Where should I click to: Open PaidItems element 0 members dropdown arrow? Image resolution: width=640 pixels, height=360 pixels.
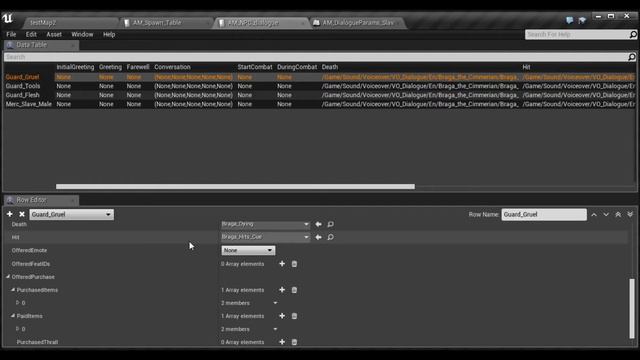[275, 329]
